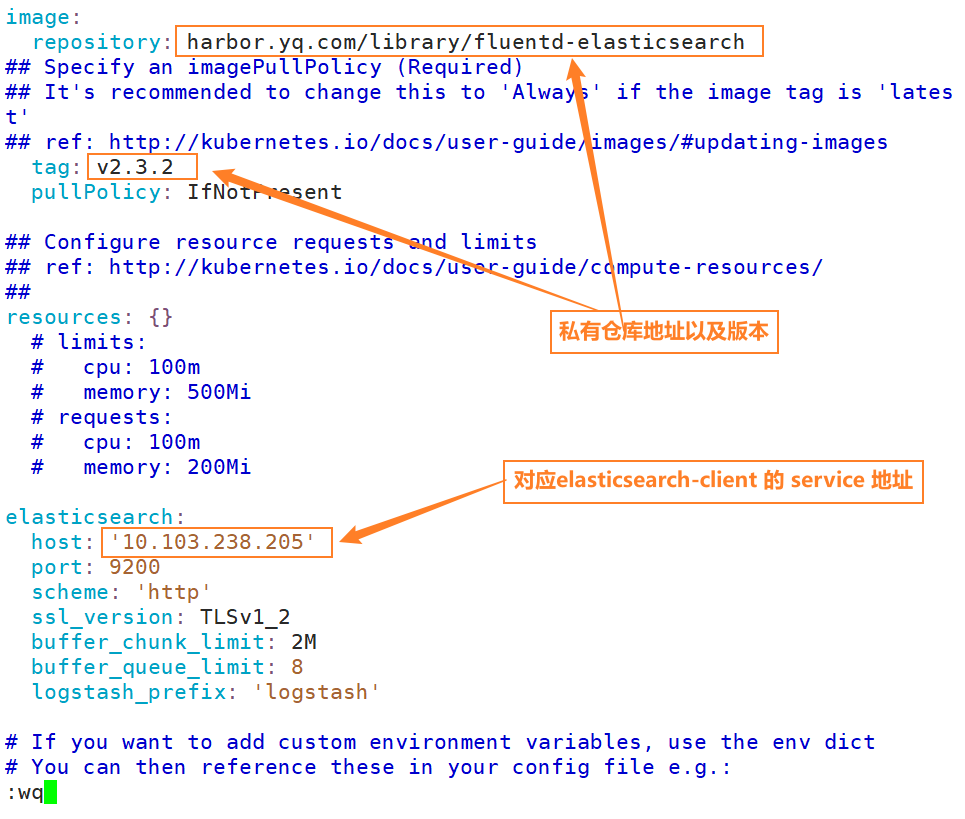Click the v2.3.2 tag value

(135, 167)
